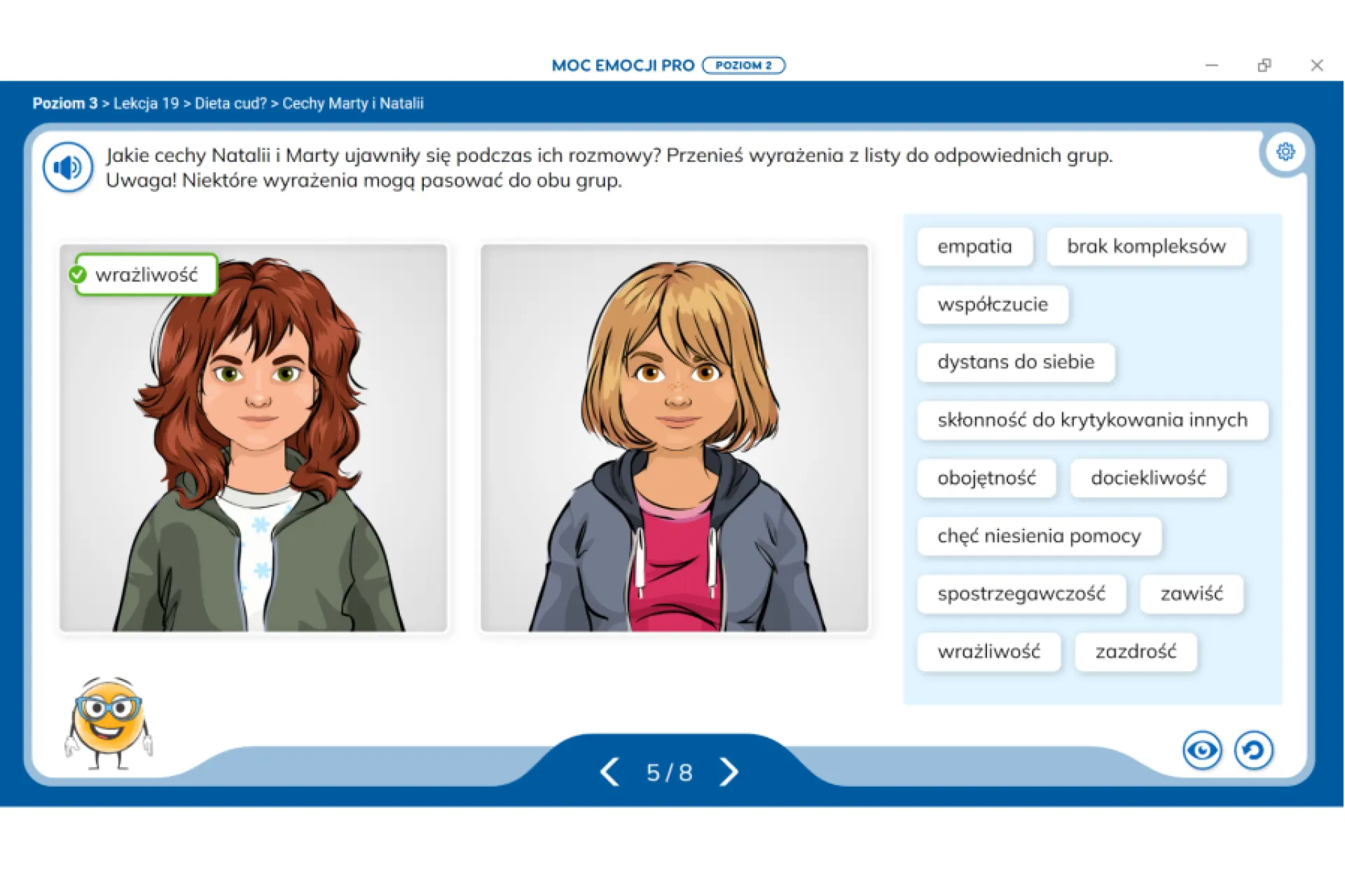Screen dimensions: 1345x896
Task: Select the brak kompleksów tile
Action: 1146,247
